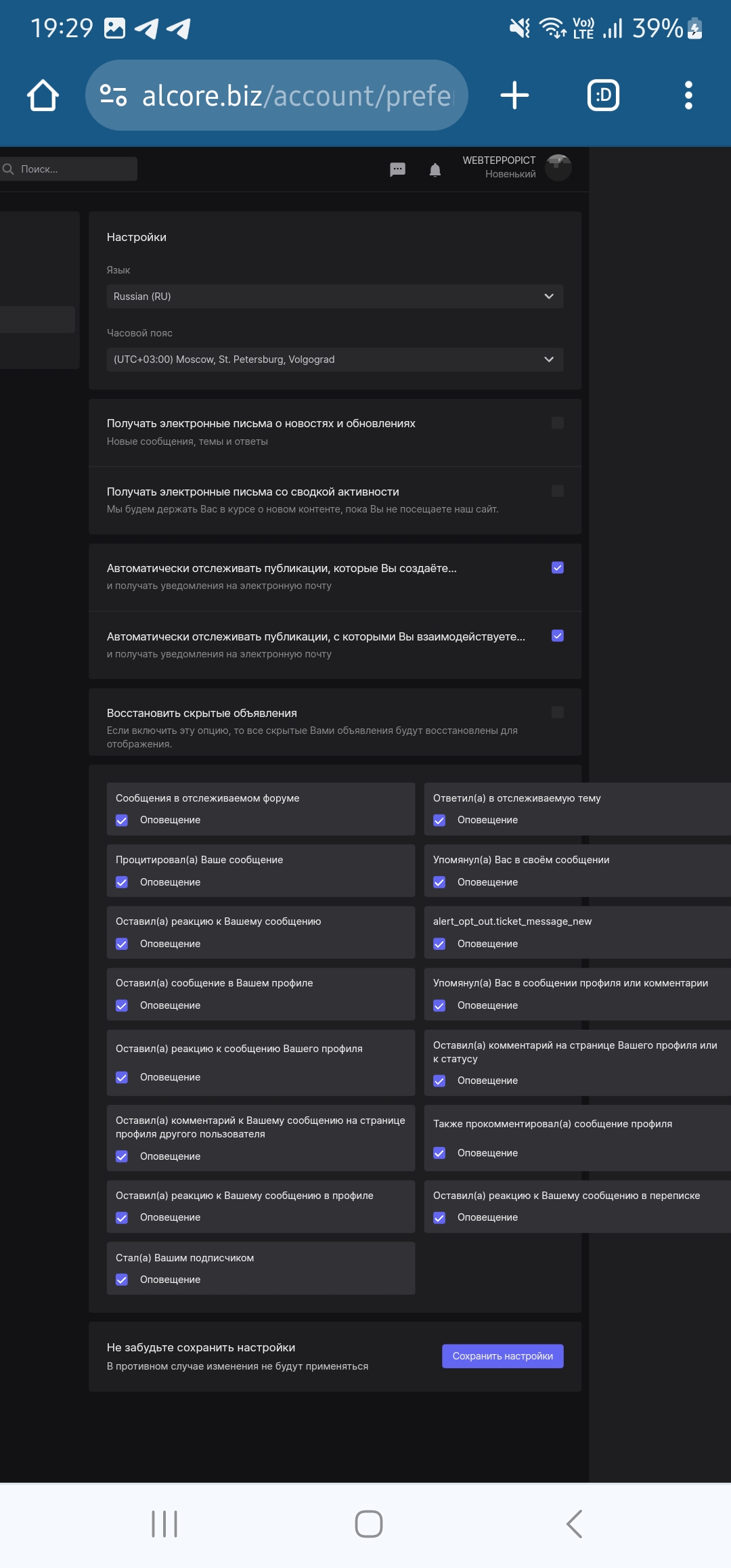Open a new browser tab
Viewport: 731px width, 1568px height.
click(x=514, y=95)
